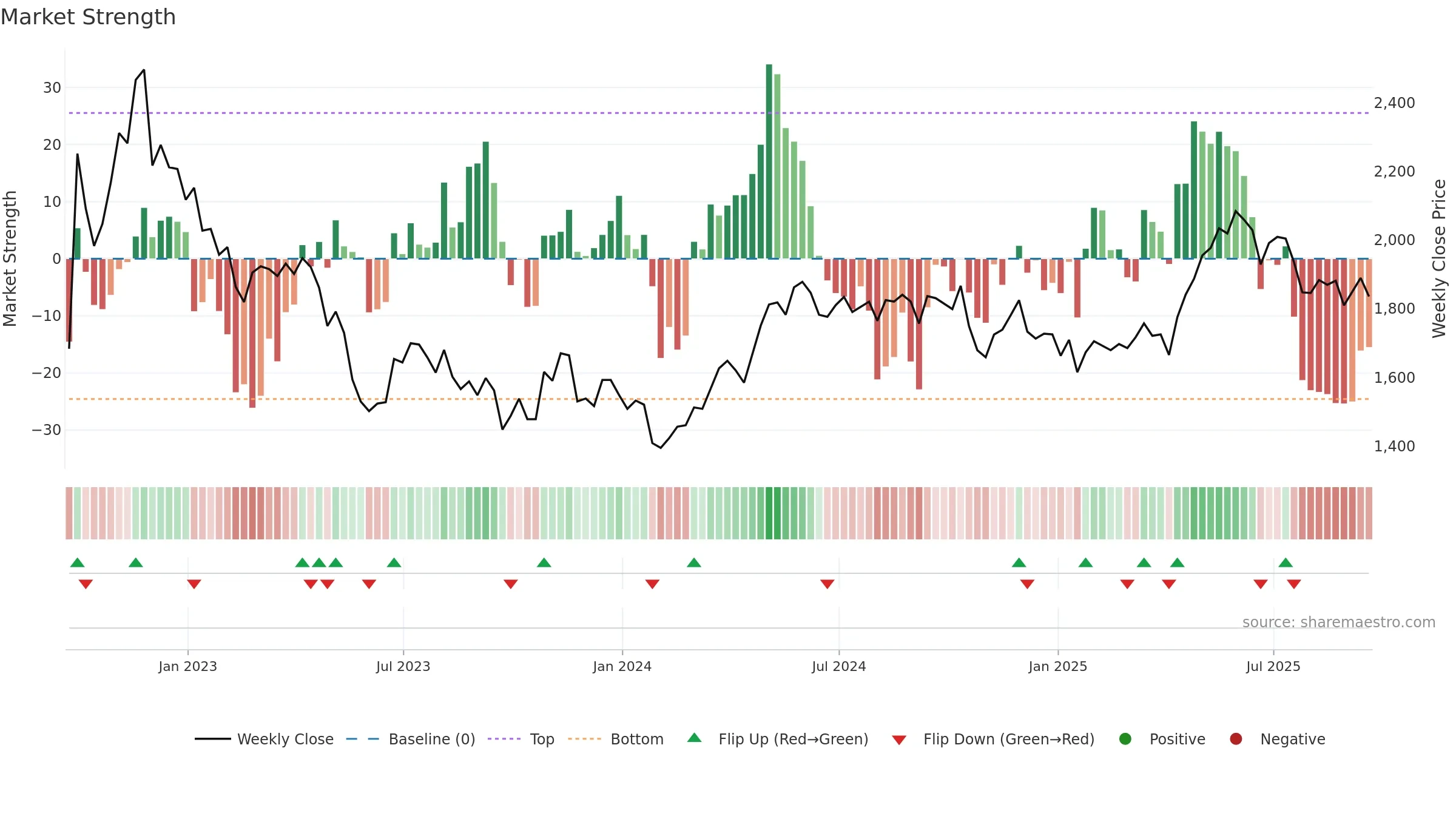Click the vertical Market Strength axis title
Screen dimensions: 1456x819
[x=10, y=258]
